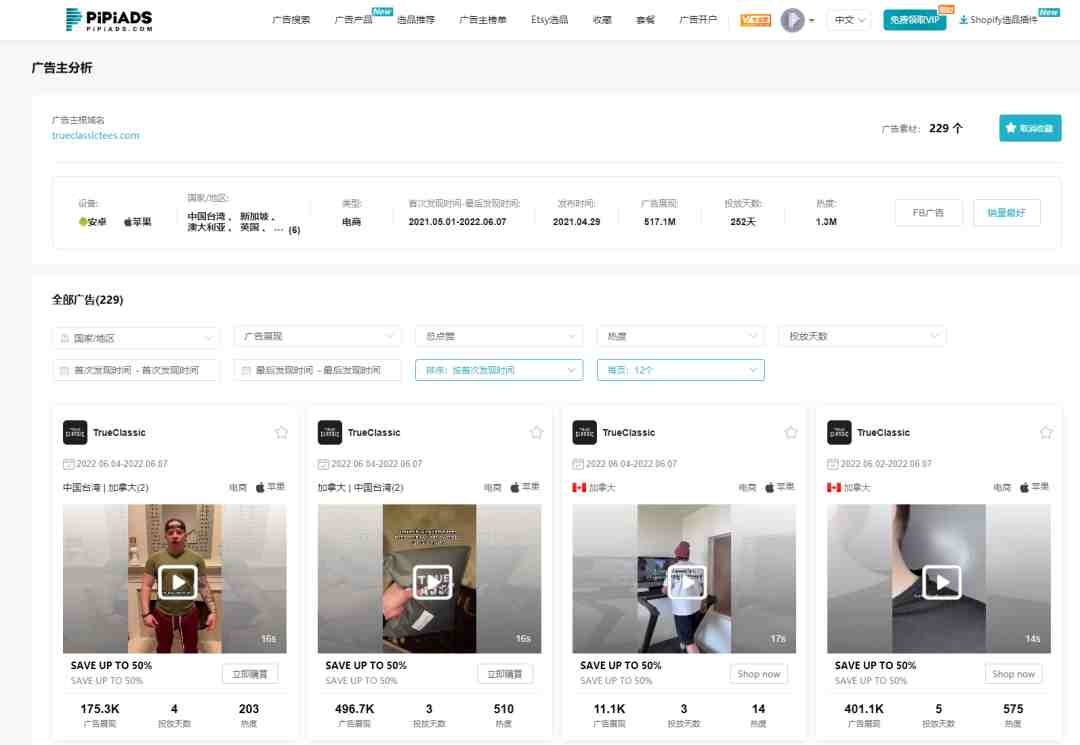Screen dimensions: 1080x745
Task: Open the user avatar menu
Action: [793, 20]
